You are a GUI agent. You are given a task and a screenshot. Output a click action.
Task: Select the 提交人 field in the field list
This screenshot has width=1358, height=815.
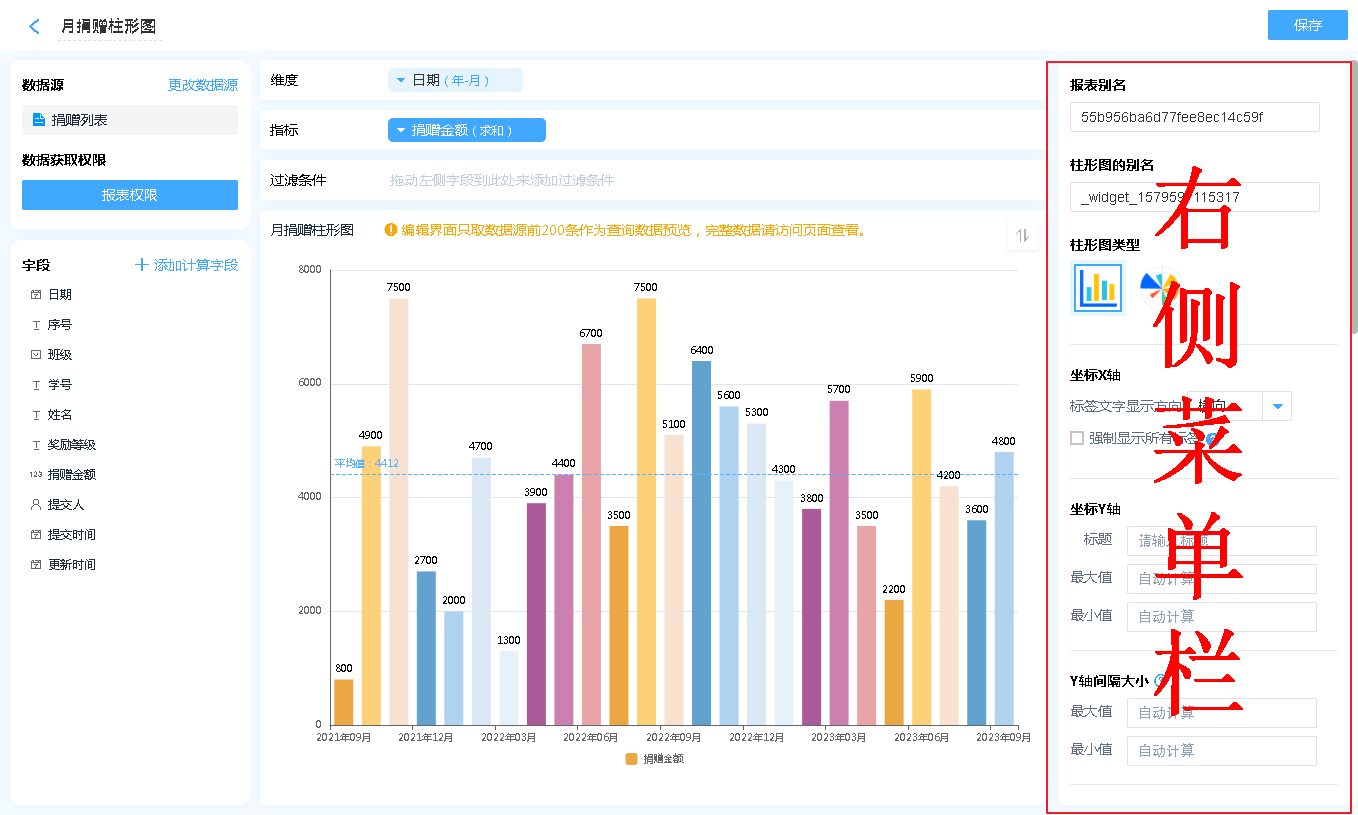65,505
